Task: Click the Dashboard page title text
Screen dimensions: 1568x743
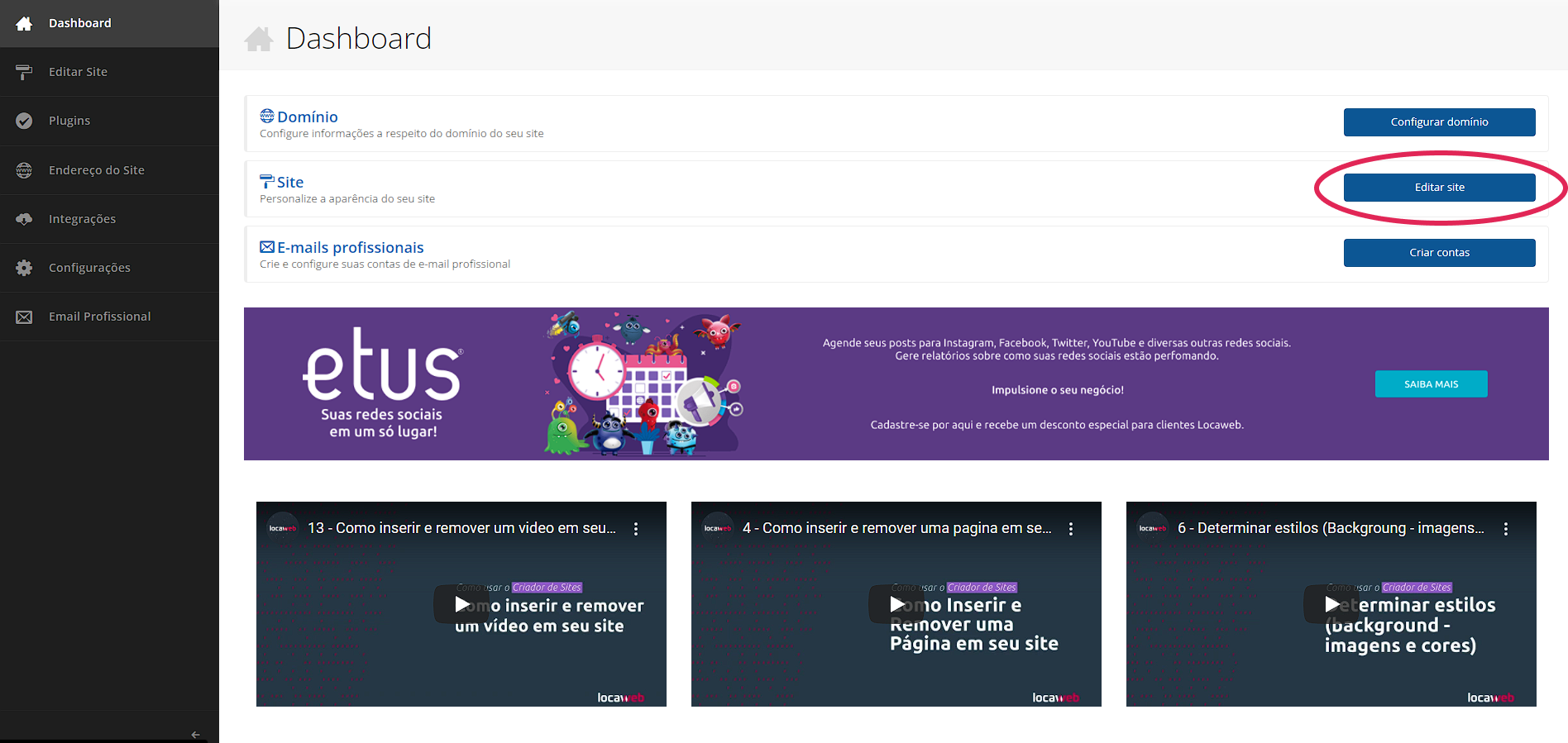Action: pyautogui.click(x=359, y=39)
